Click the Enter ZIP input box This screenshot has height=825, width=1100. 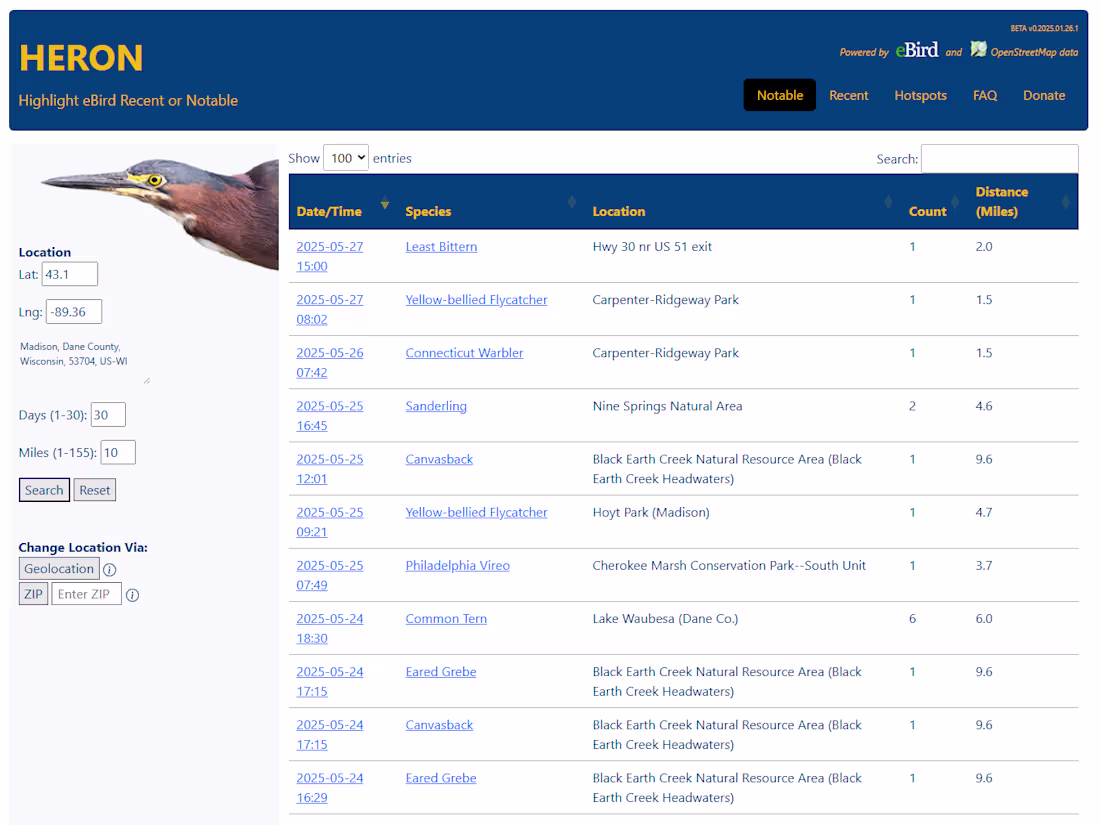pyautogui.click(x=86, y=593)
